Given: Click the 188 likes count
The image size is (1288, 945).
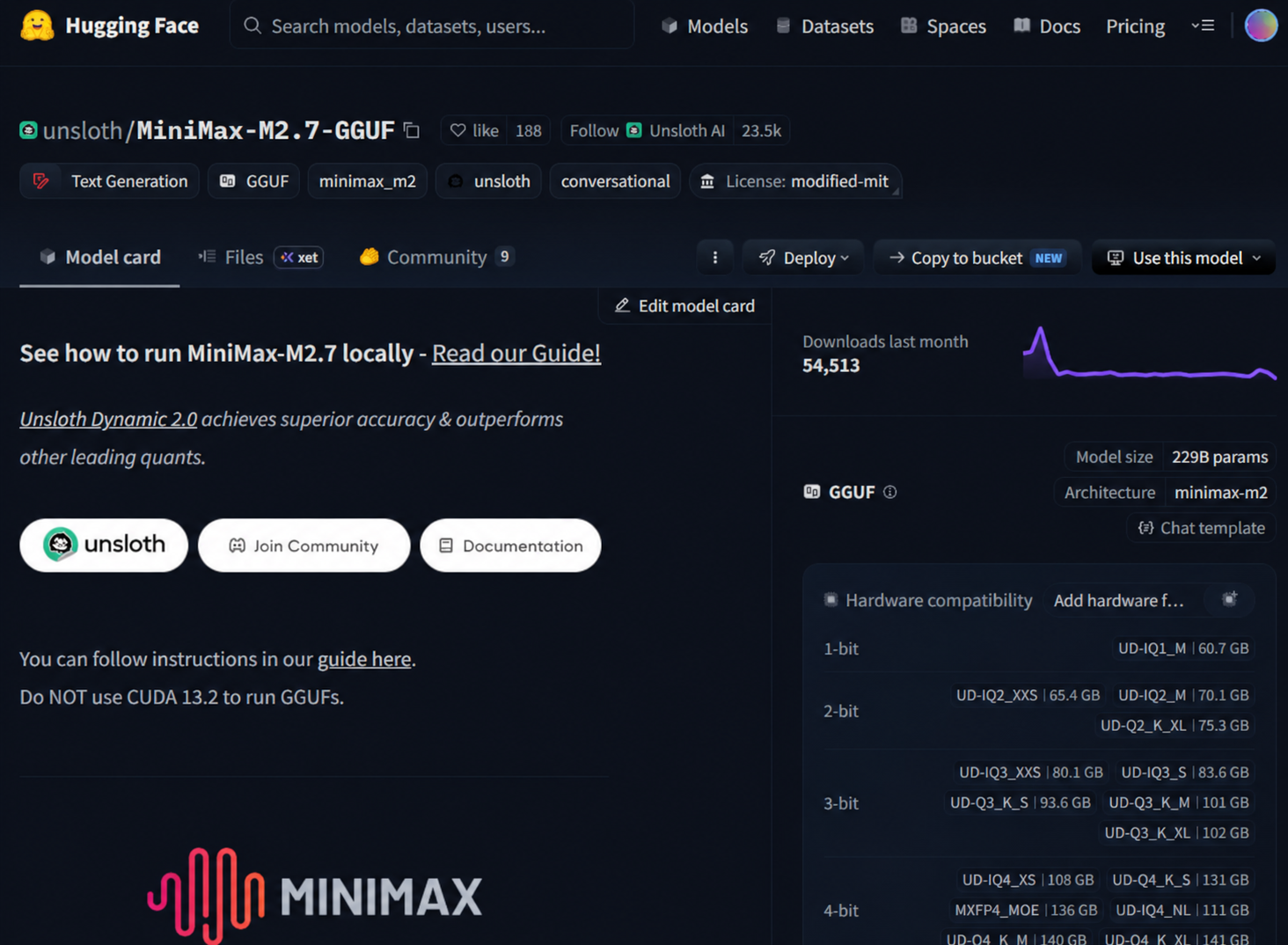Looking at the screenshot, I should click(x=529, y=130).
